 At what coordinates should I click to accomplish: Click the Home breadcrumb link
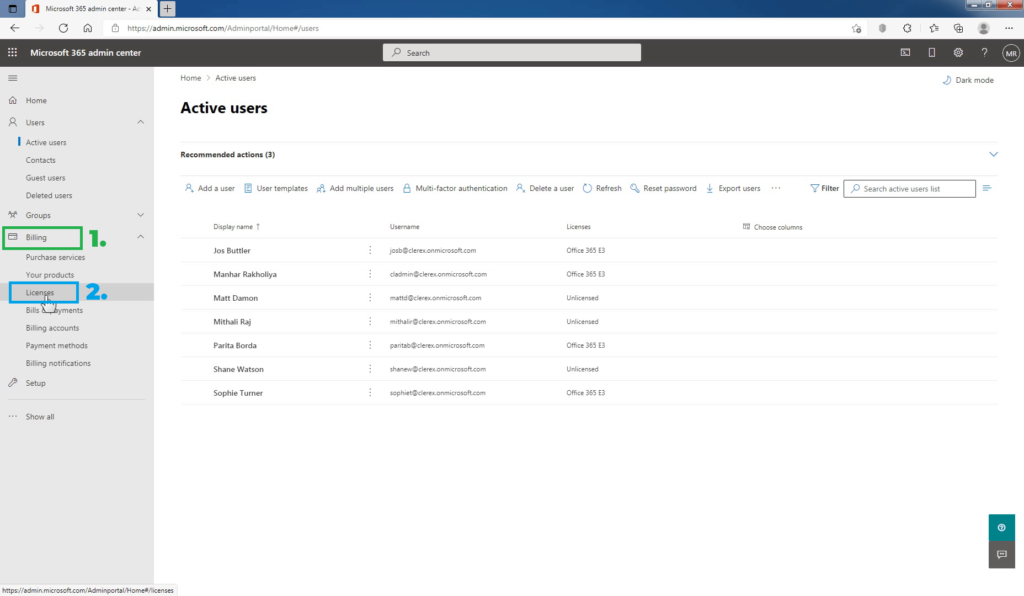[x=191, y=78]
